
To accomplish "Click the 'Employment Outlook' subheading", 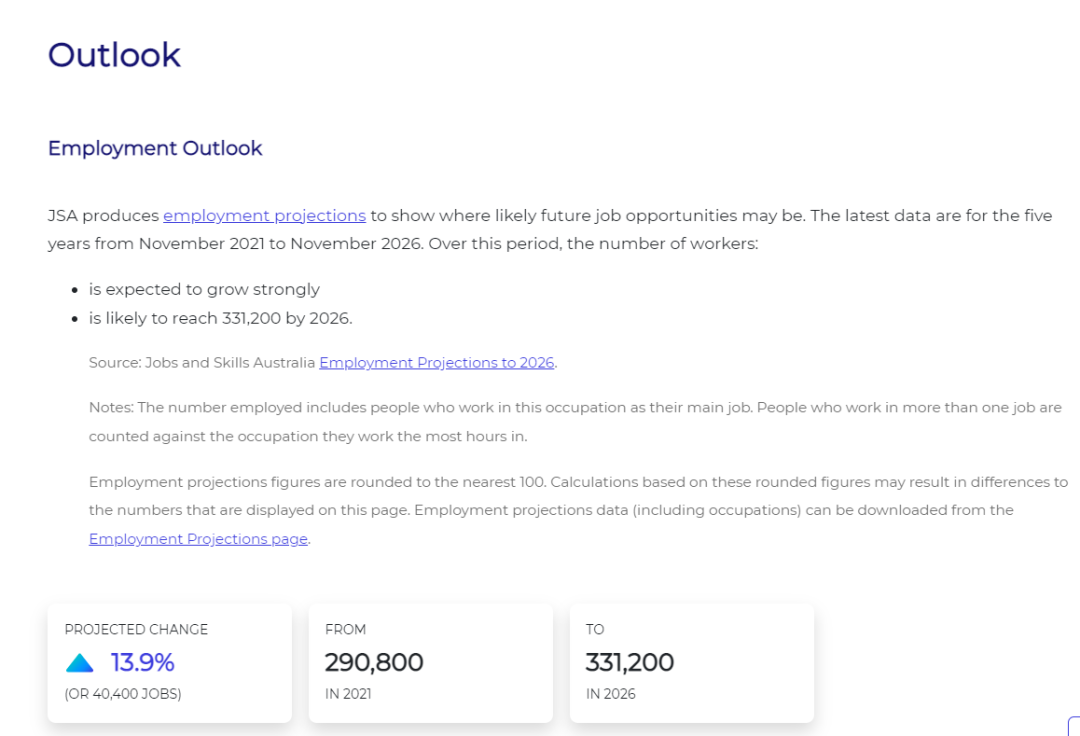I will click(155, 148).
